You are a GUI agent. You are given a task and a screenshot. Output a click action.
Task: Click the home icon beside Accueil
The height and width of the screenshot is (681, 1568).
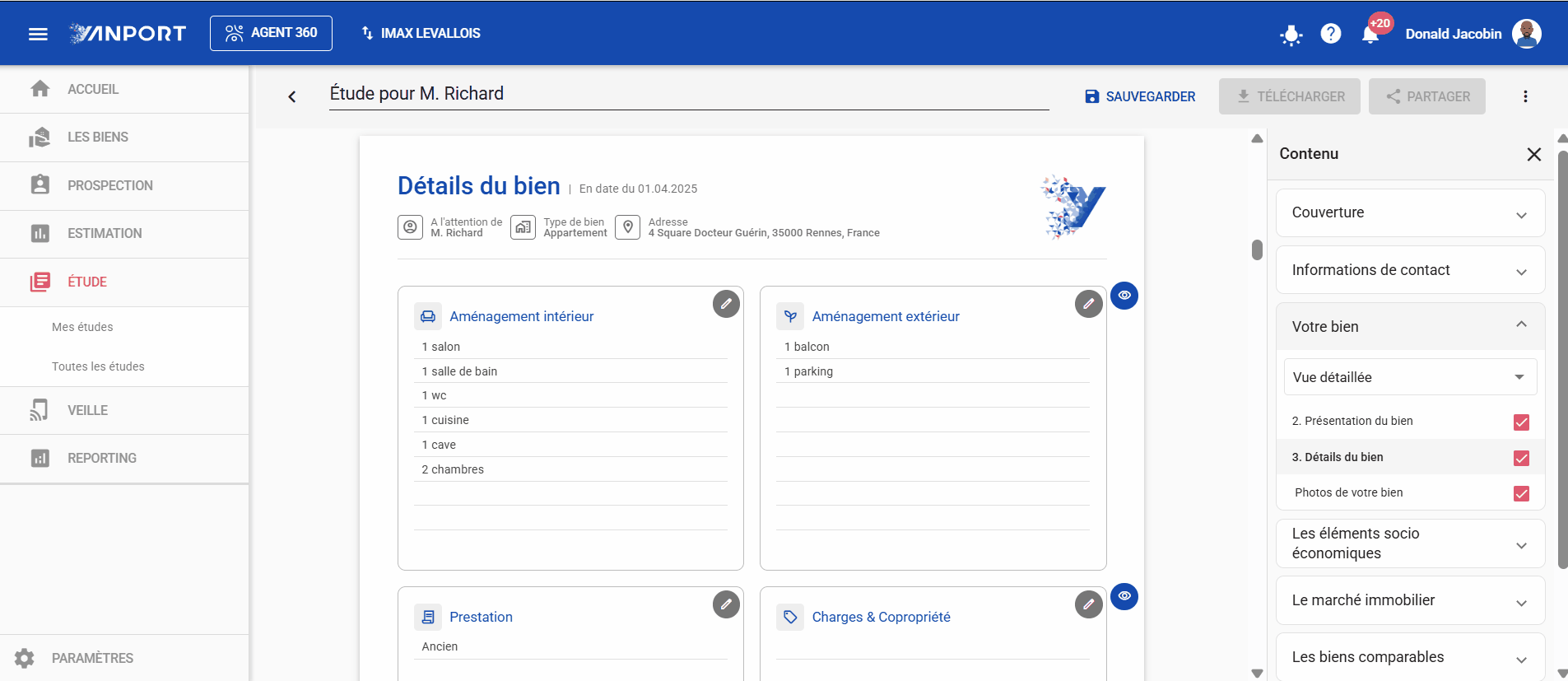[40, 88]
